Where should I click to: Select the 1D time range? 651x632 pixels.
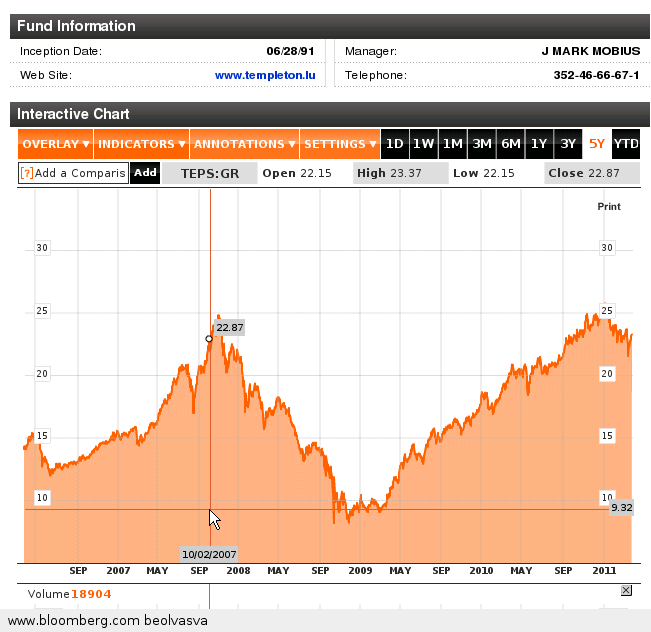[x=395, y=144]
